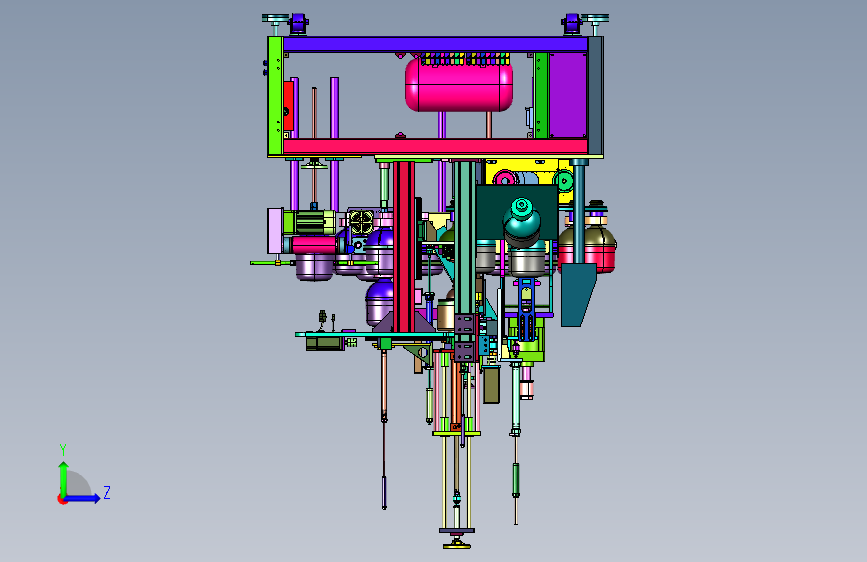The width and height of the screenshot is (867, 562).
Task: Select the blue top frame beam
Action: tap(435, 44)
